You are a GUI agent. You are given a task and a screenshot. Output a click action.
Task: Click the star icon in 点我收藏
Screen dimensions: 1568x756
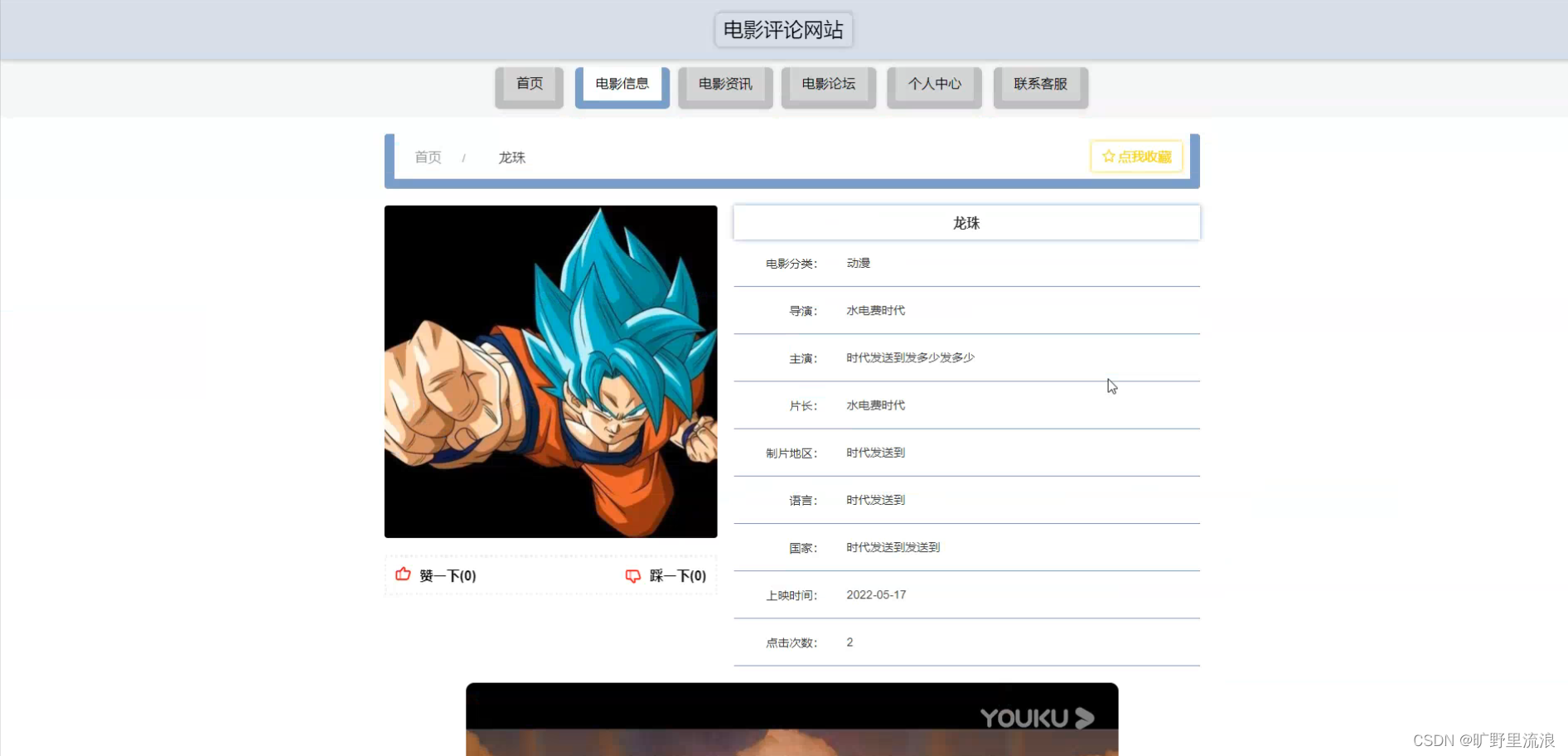[x=1108, y=157]
